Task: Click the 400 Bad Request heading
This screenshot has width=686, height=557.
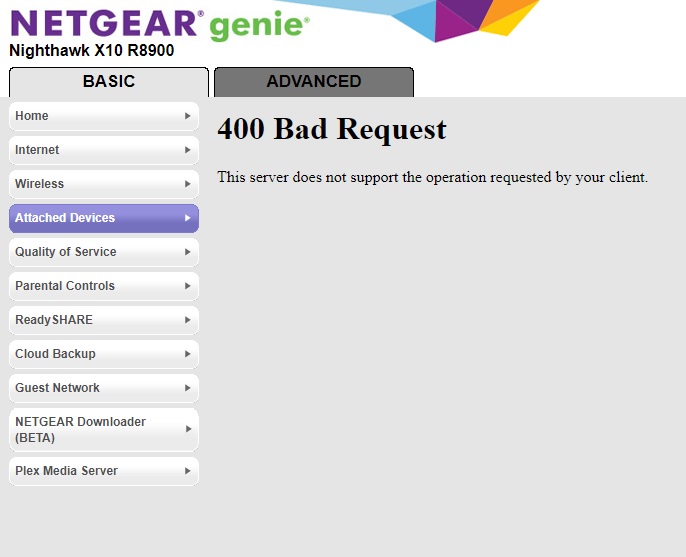Action: coord(332,129)
